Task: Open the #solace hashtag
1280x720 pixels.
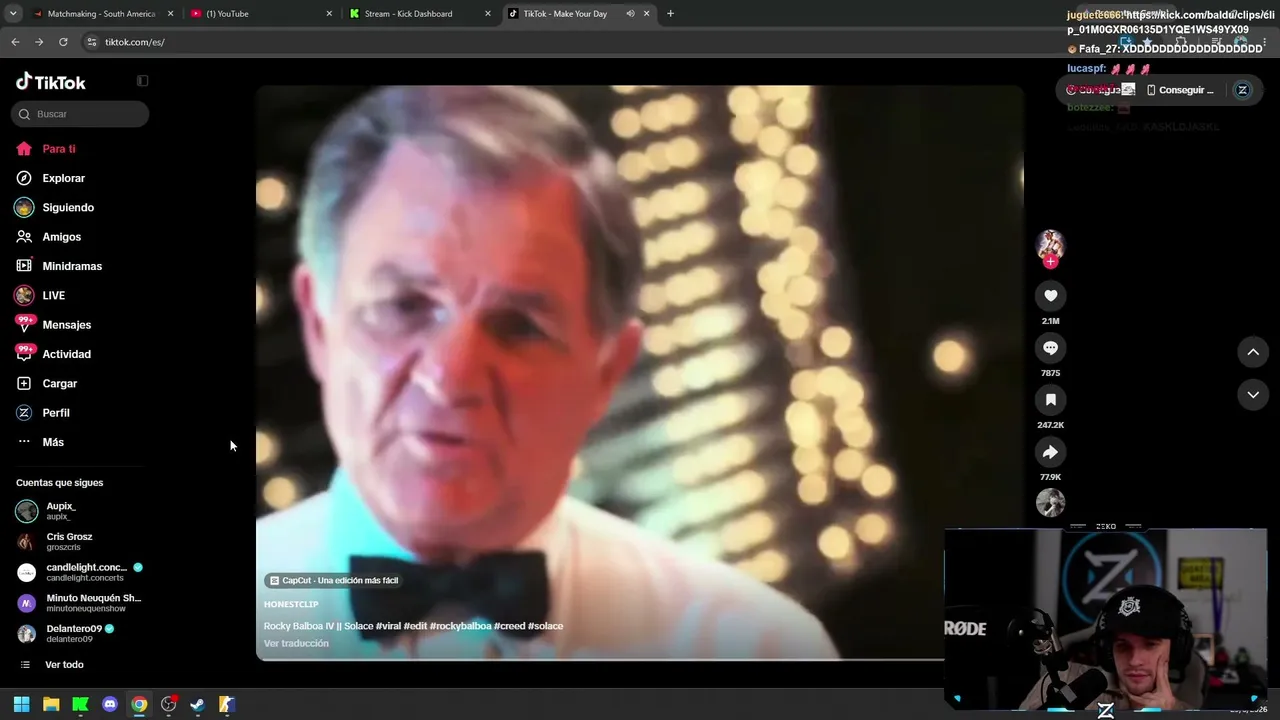Action: click(546, 626)
